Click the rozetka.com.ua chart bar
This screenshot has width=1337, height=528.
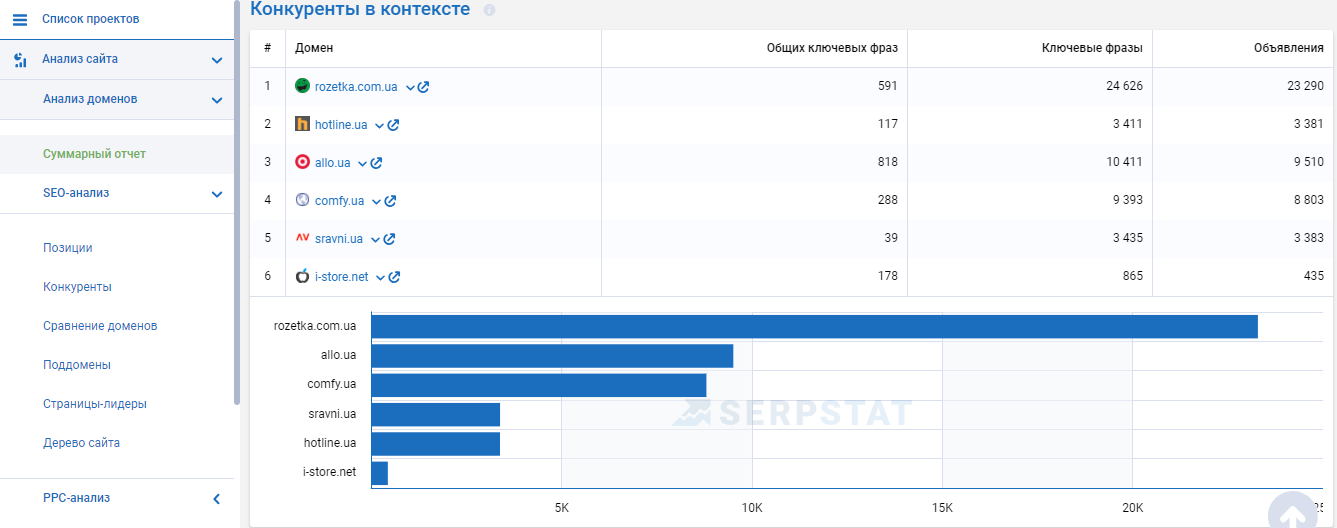pos(814,326)
